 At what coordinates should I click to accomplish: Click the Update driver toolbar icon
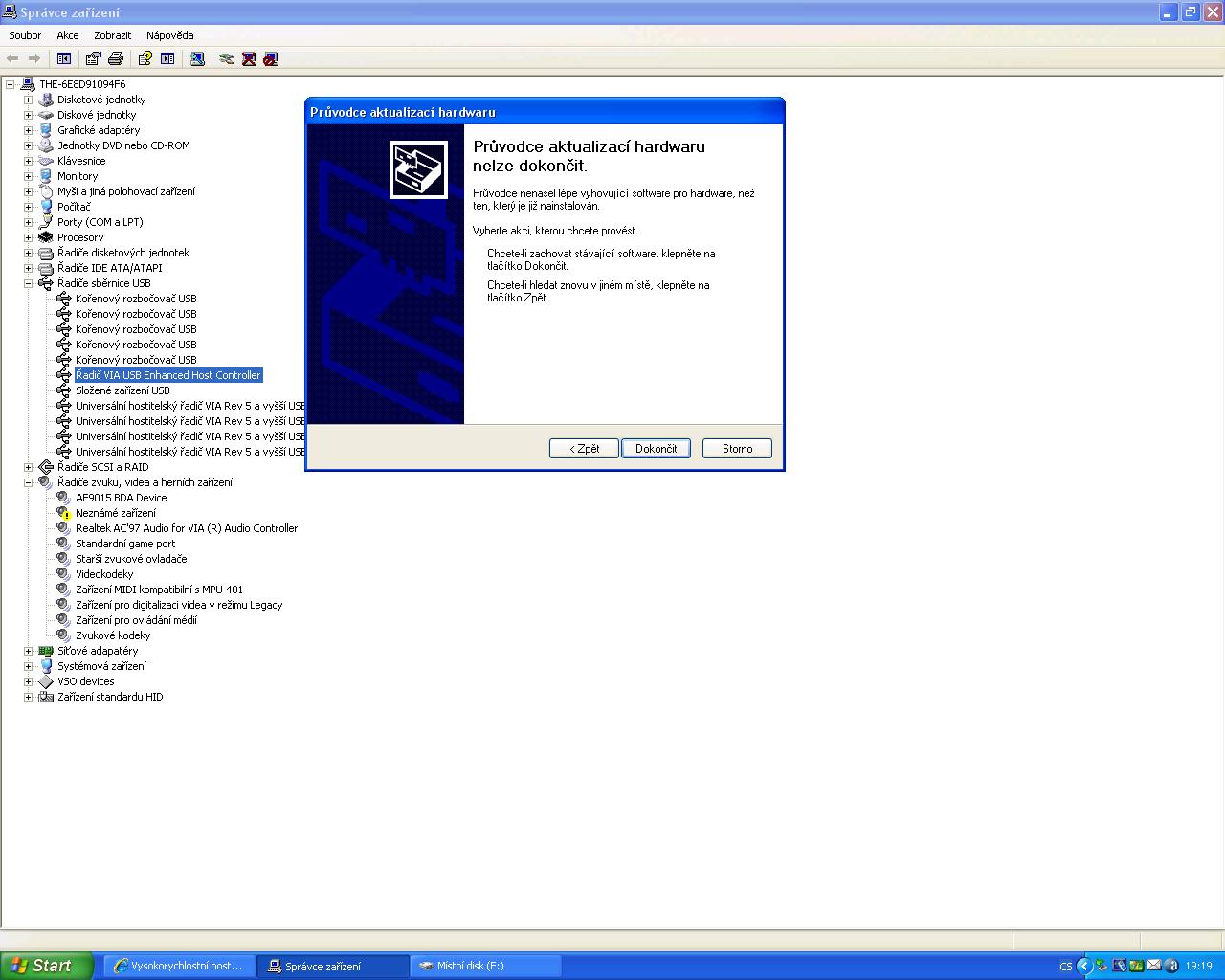pyautogui.click(x=226, y=58)
